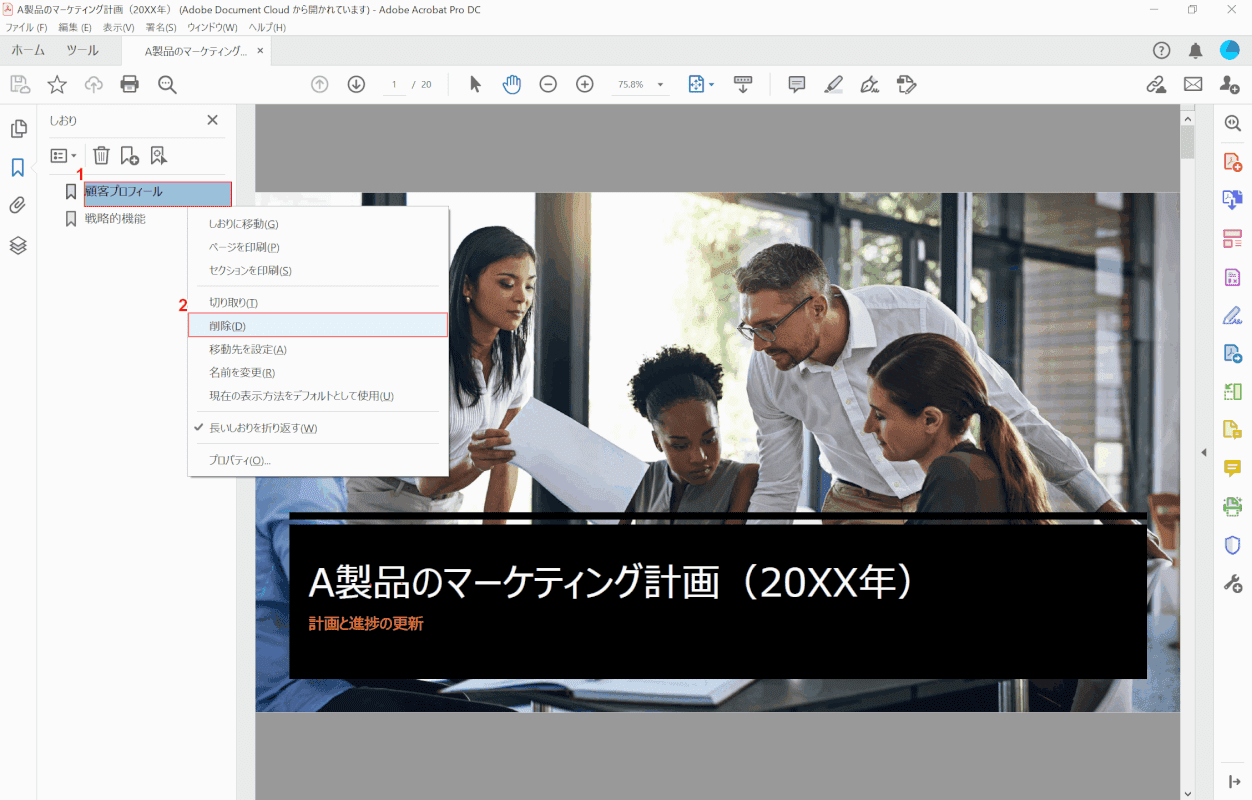Add a comment note icon

(797, 85)
